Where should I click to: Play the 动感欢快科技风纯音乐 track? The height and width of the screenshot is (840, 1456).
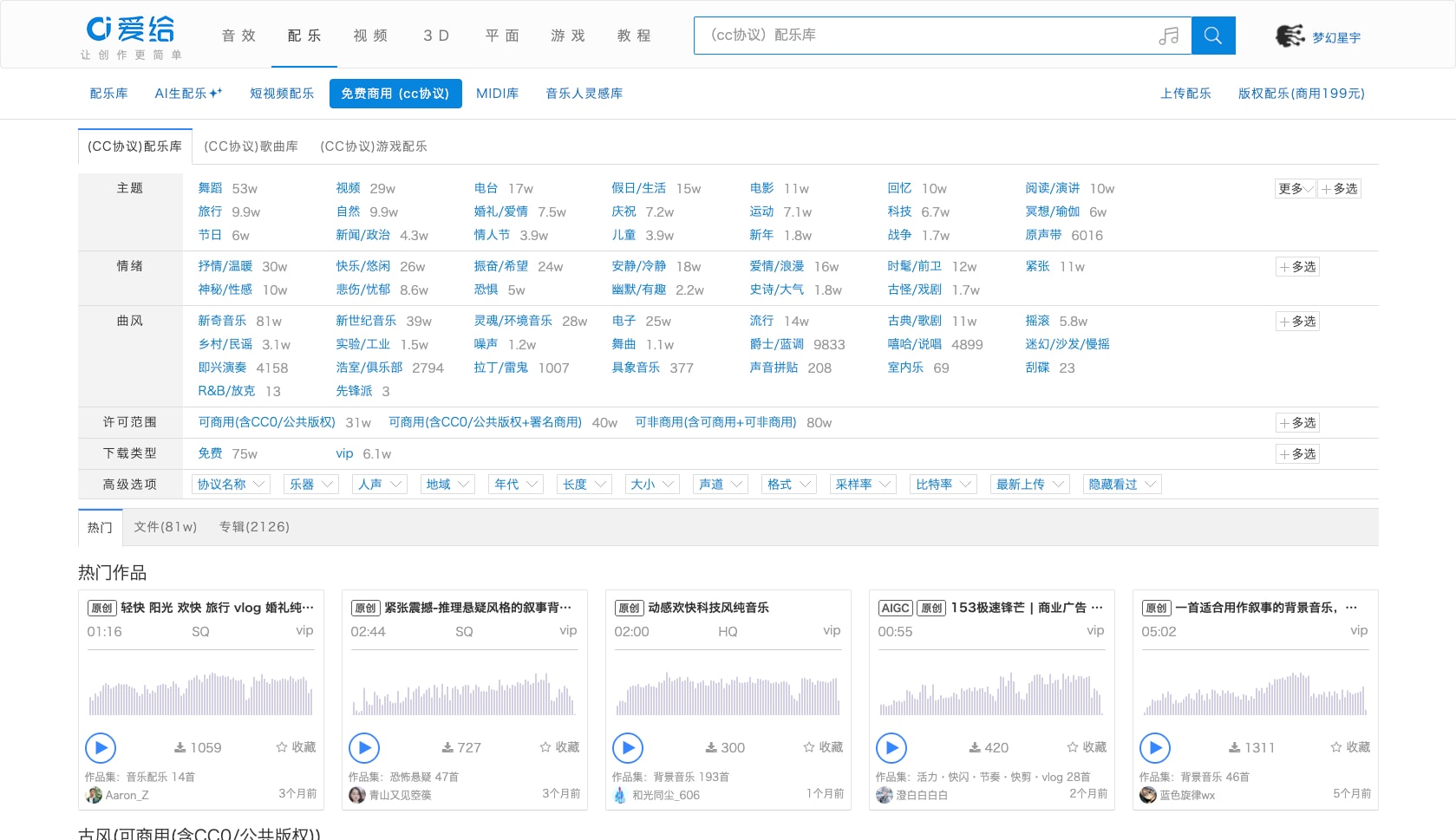628,747
